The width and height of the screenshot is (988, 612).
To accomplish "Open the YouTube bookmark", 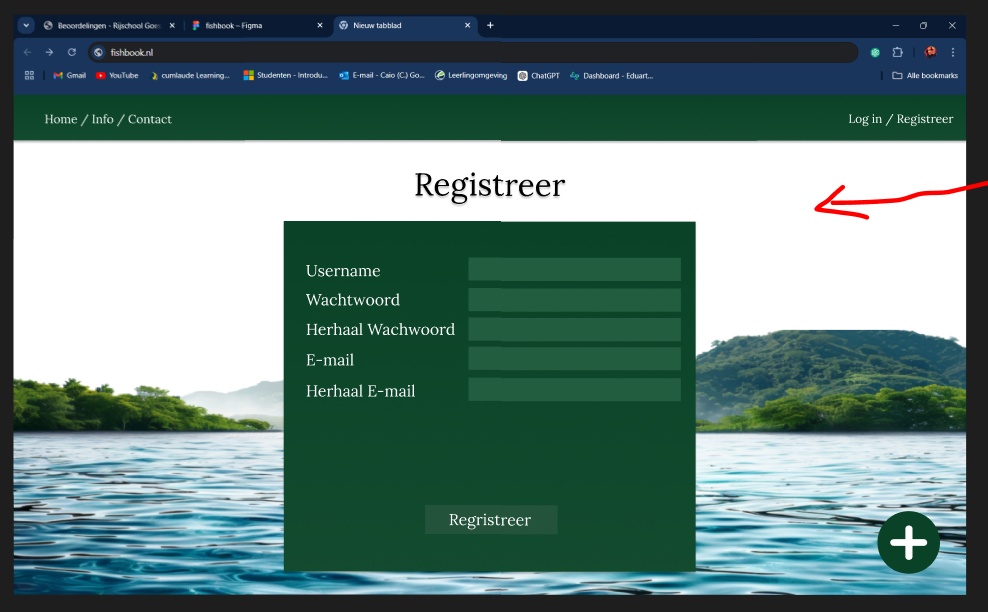I will point(117,75).
